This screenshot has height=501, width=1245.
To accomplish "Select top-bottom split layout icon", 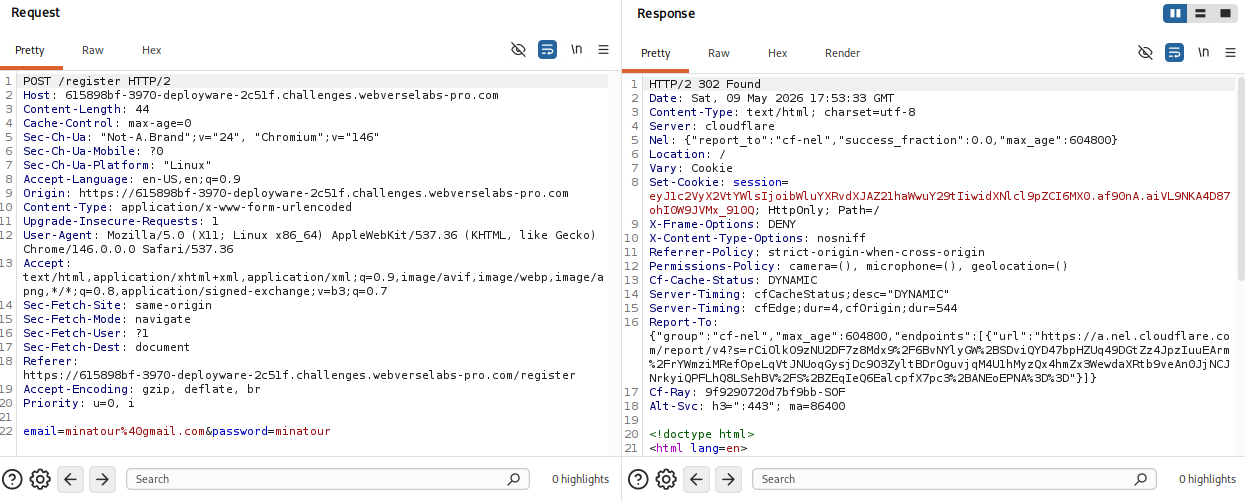I will [1199, 13].
